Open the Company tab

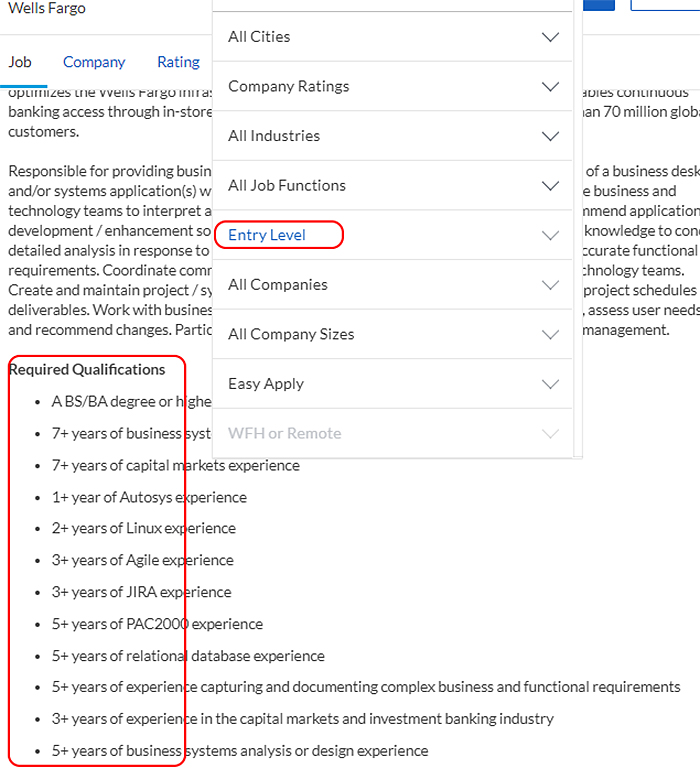coord(94,62)
